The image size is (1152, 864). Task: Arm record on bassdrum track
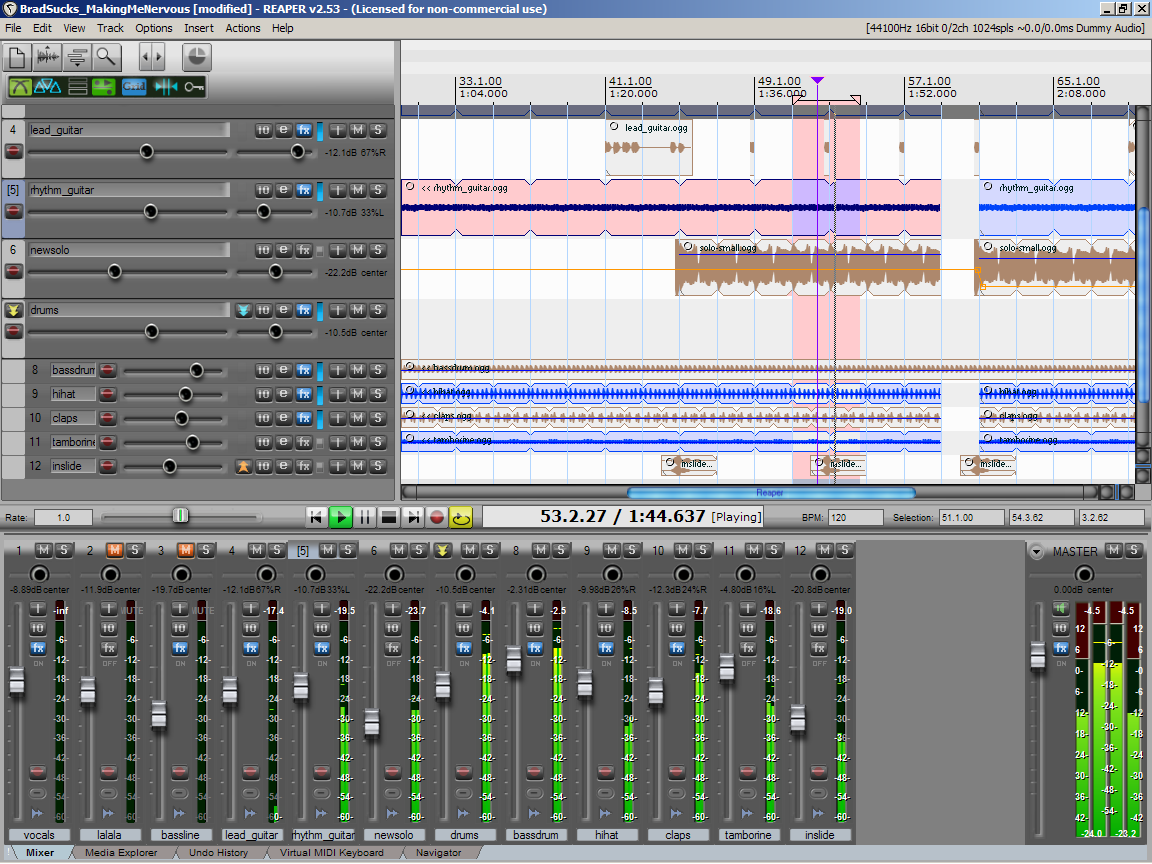(x=108, y=370)
